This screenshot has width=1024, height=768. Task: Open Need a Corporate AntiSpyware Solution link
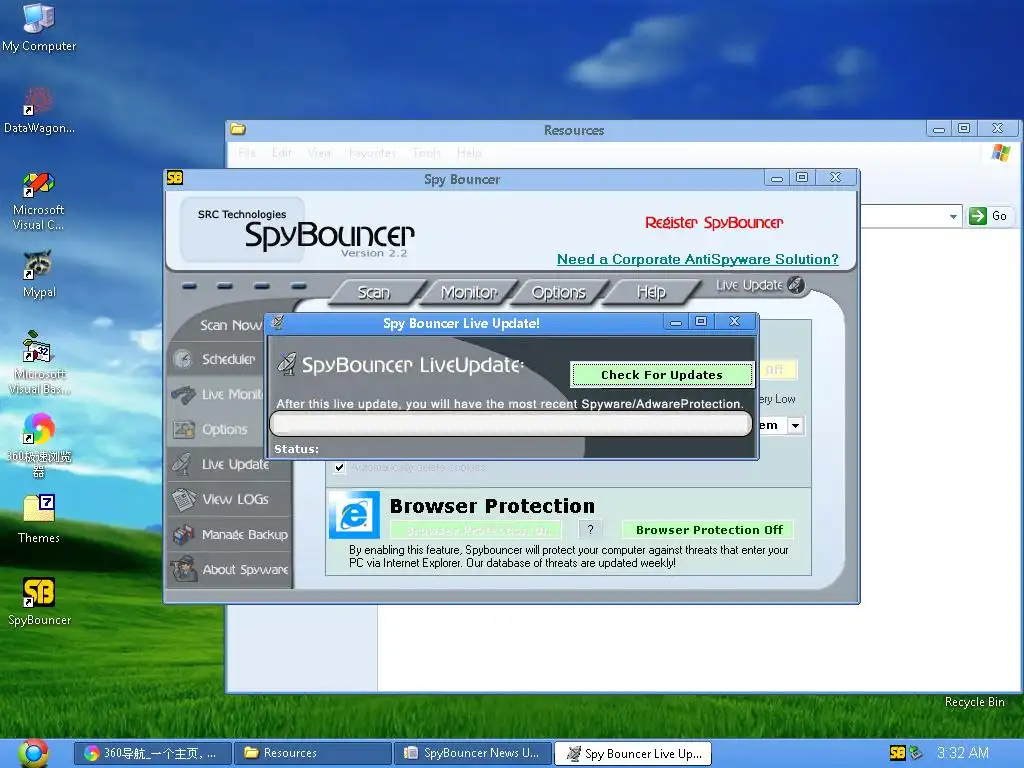[697, 259]
